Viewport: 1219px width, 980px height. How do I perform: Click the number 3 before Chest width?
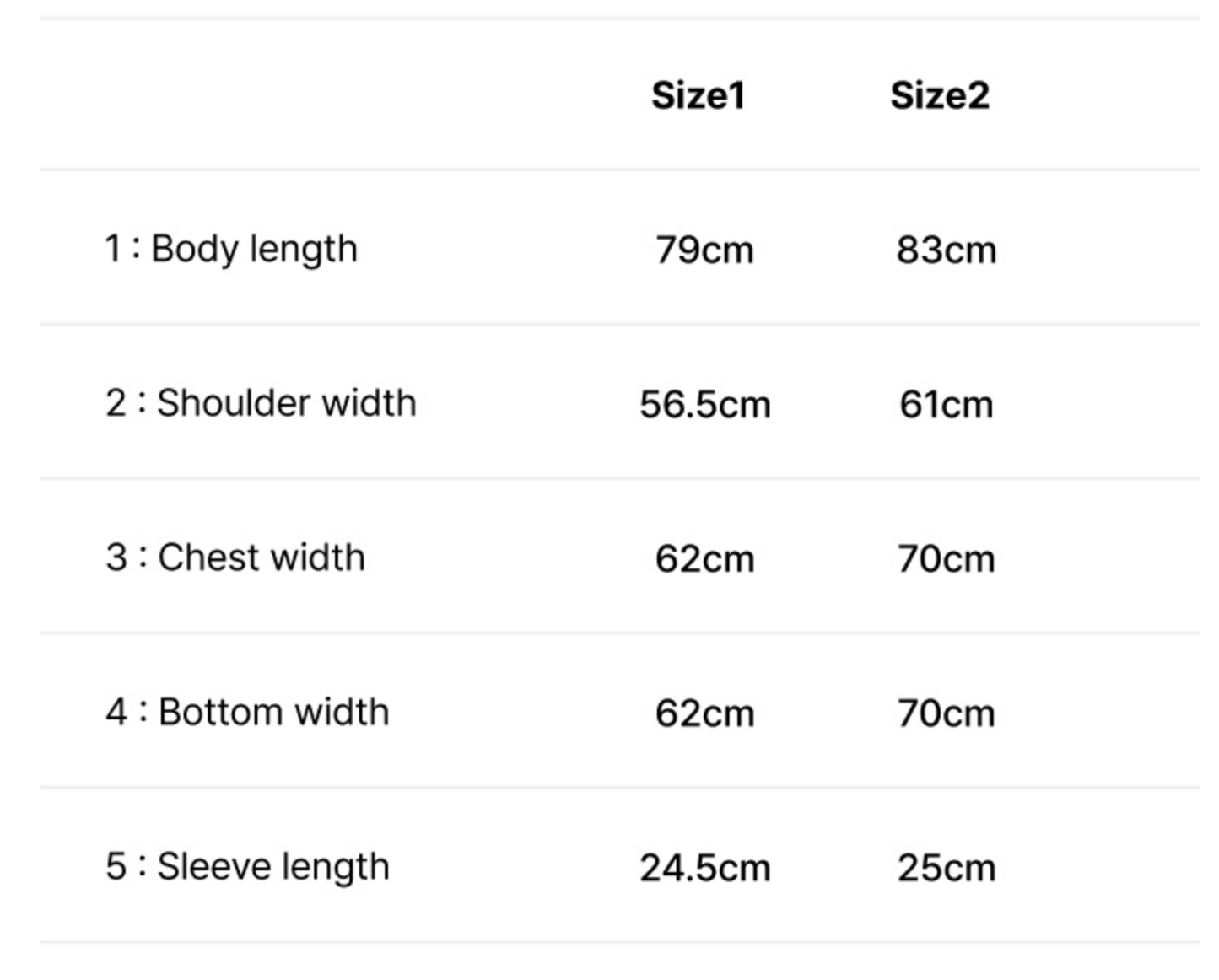[x=116, y=557]
